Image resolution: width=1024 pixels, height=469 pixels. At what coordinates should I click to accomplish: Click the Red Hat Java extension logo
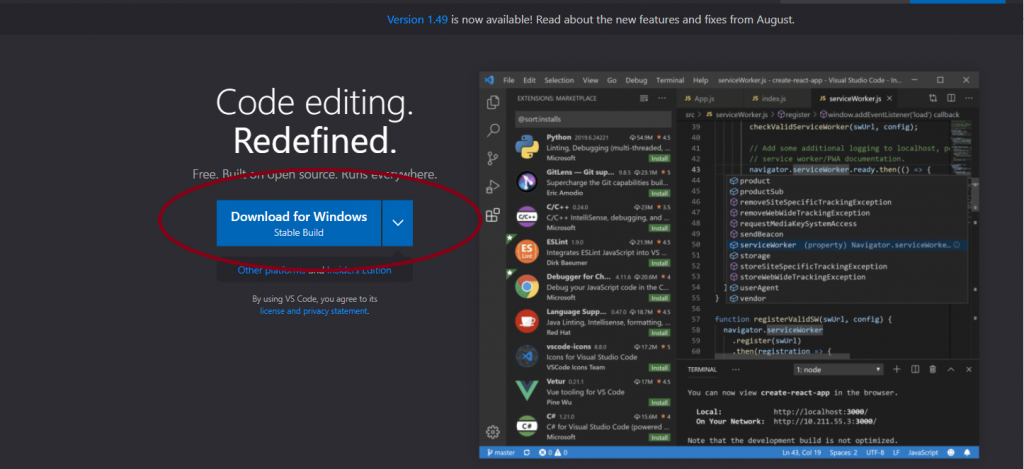[526, 321]
